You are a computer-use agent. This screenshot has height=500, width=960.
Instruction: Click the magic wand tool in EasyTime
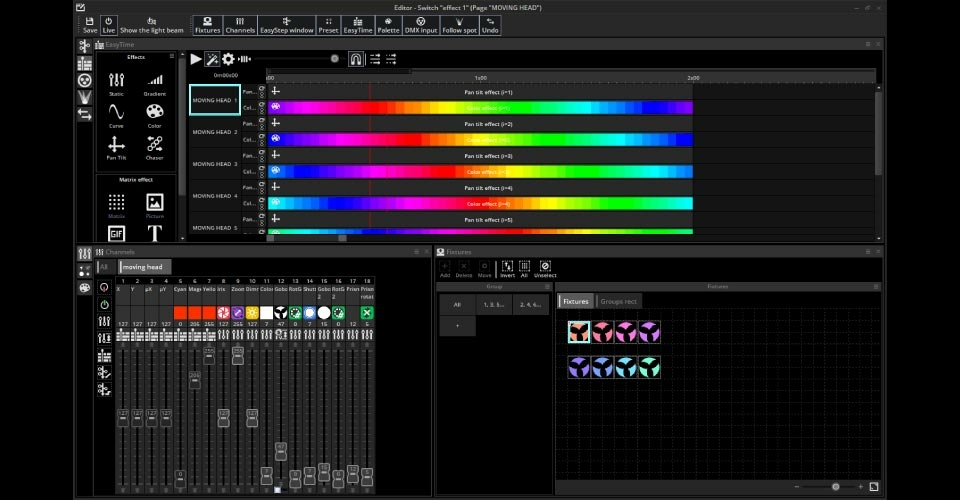point(212,59)
